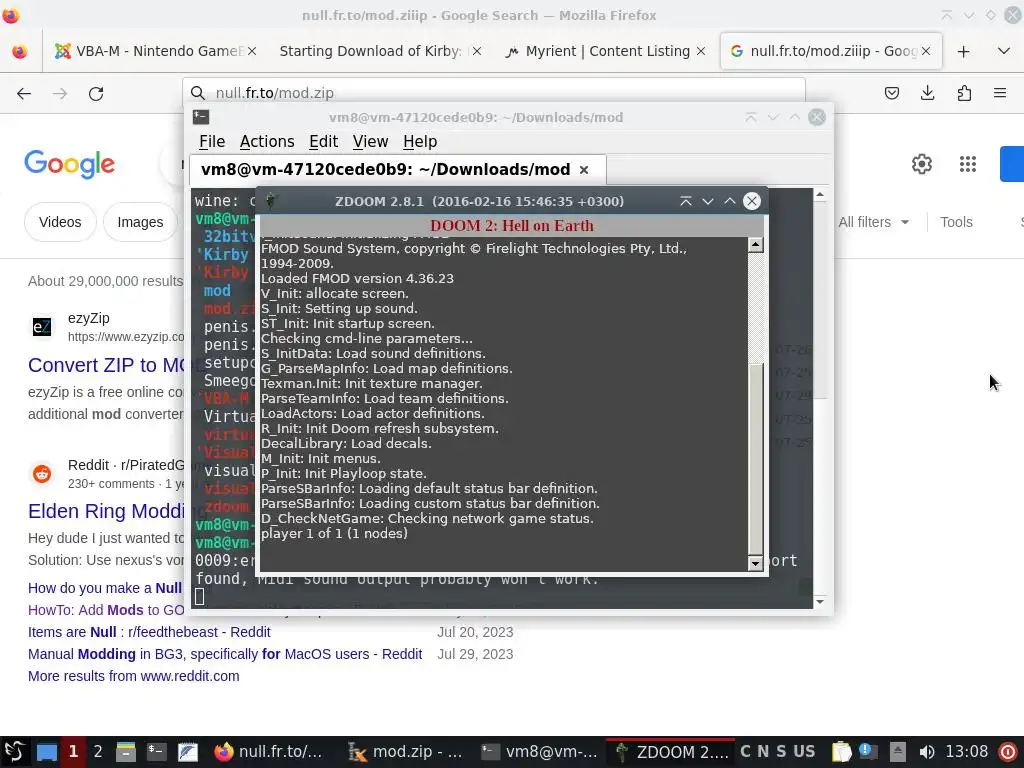The width and height of the screenshot is (1024, 768).
Task: Click the volume speaker tray icon
Action: point(926,752)
